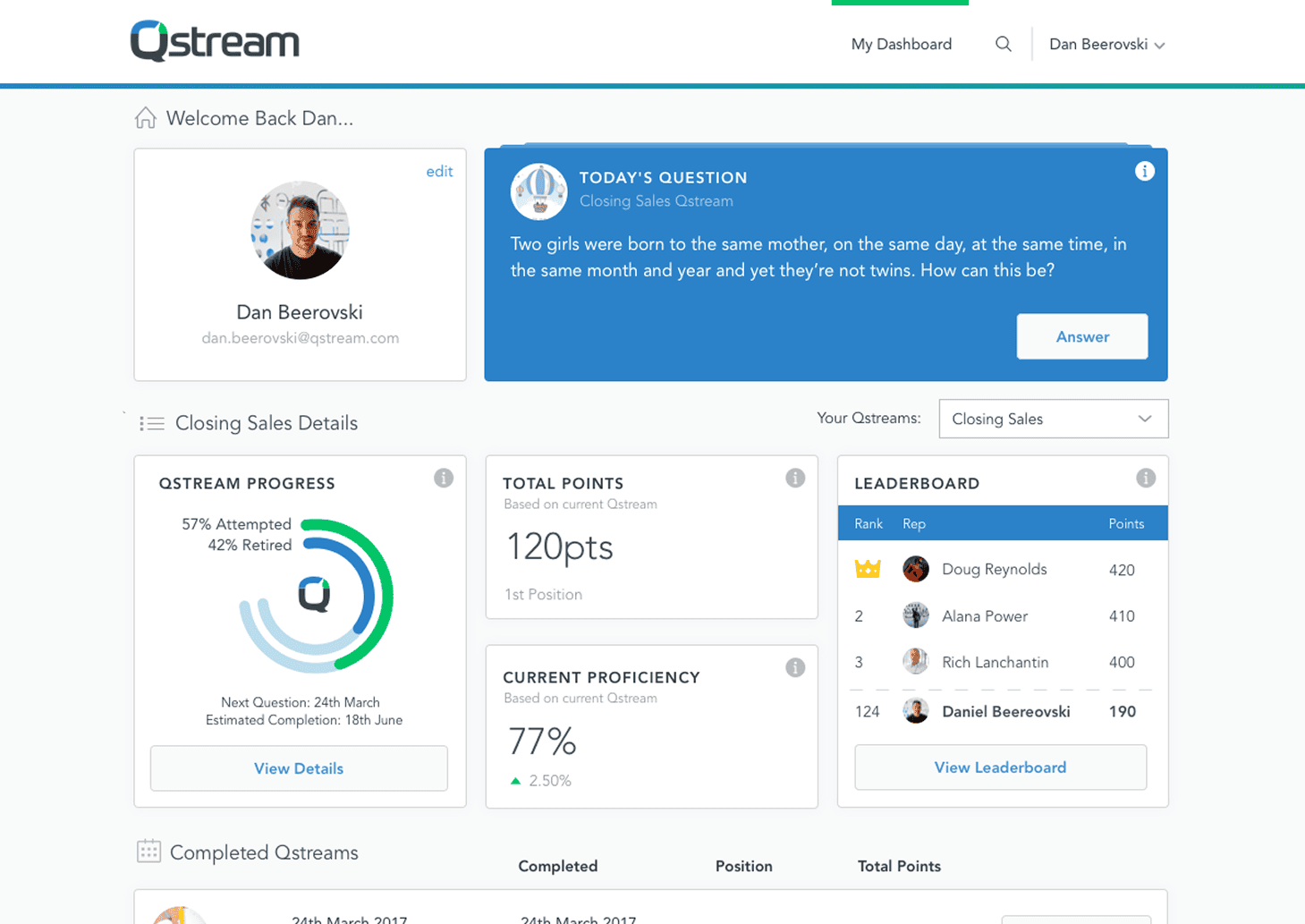Image resolution: width=1305 pixels, height=924 pixels.
Task: Click the Rep column header in leaderboard
Action: tap(914, 524)
